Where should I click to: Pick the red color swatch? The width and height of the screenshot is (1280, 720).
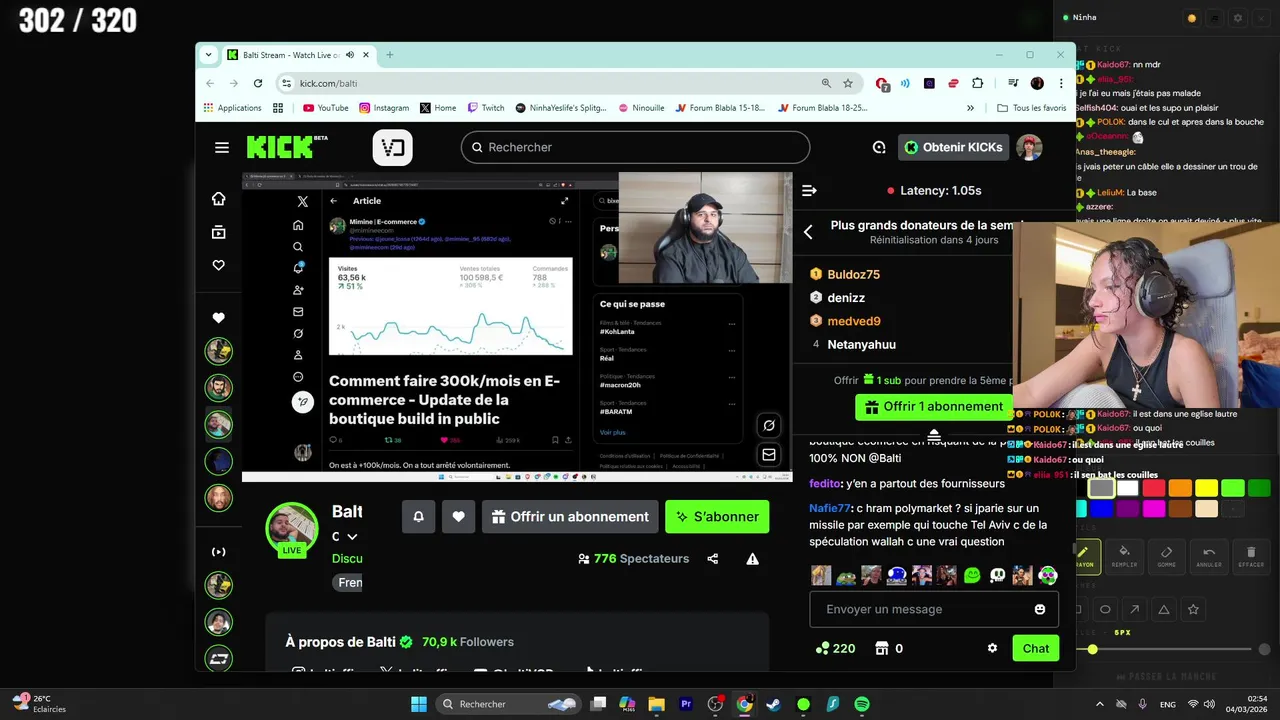(1154, 488)
